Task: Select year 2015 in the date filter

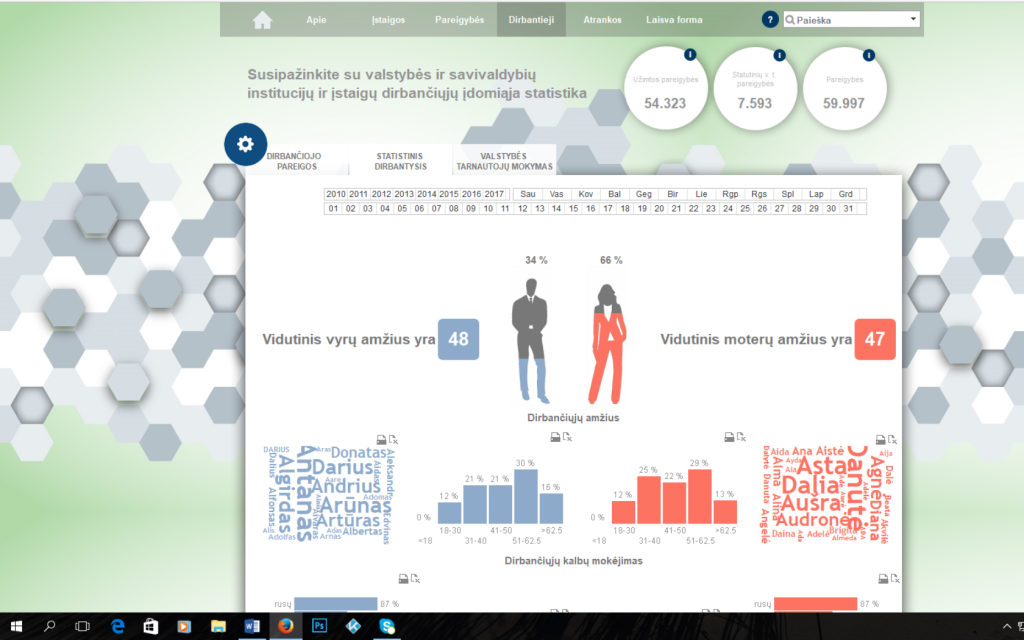Action: tap(449, 194)
